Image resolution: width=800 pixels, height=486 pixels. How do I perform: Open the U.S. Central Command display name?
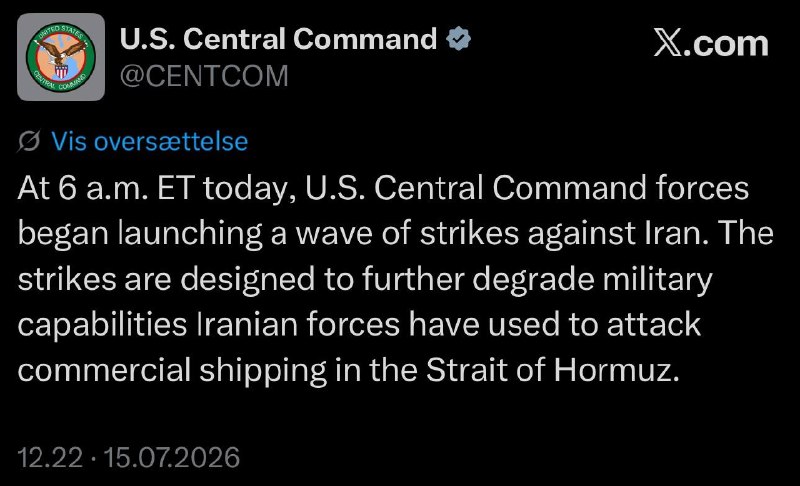(x=278, y=39)
